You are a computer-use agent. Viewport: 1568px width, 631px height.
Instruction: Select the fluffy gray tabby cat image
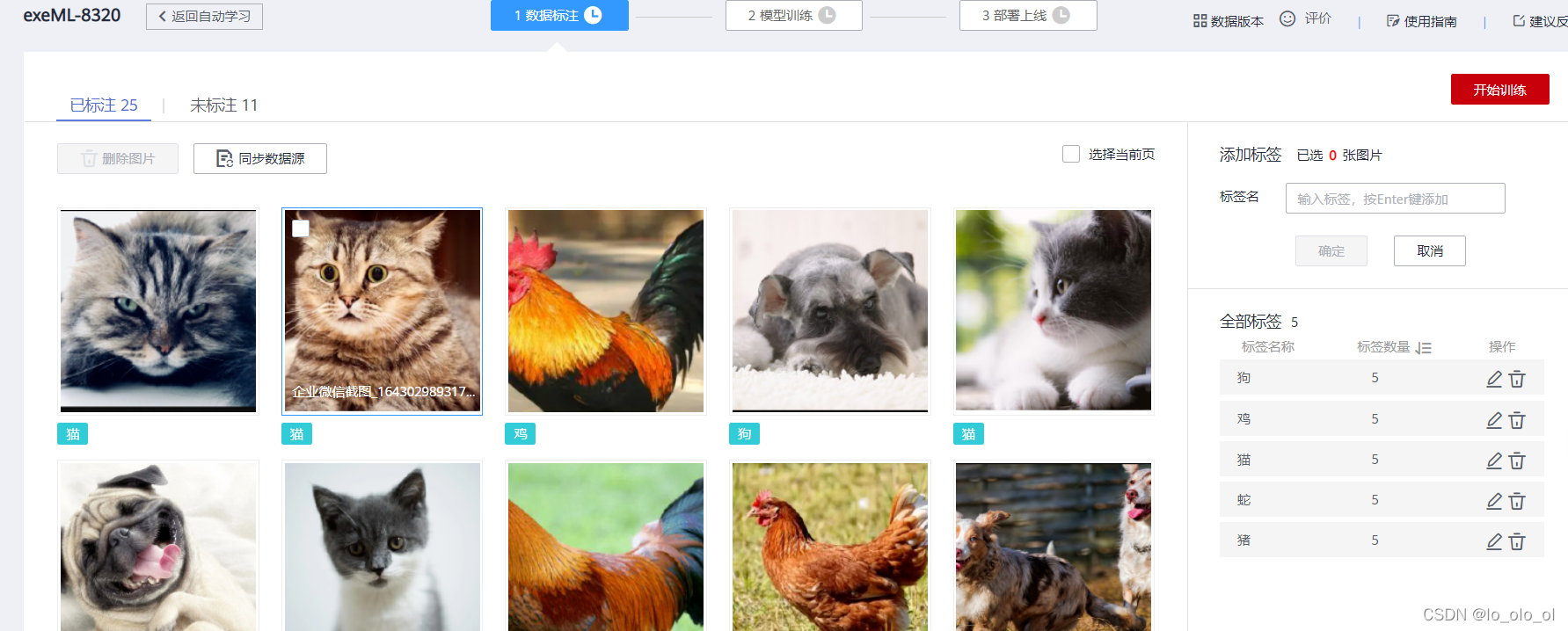tap(158, 311)
